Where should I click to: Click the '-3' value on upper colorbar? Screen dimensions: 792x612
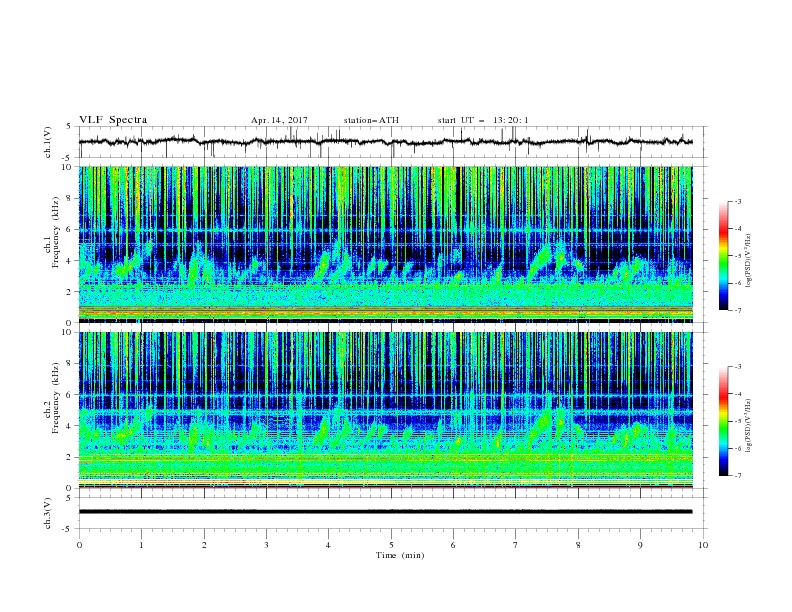pyautogui.click(x=737, y=201)
